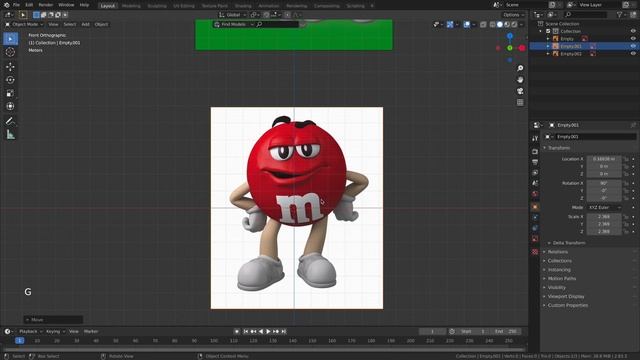
Task: Hide Empty.002 using its eye icon
Action: [x=633, y=53]
